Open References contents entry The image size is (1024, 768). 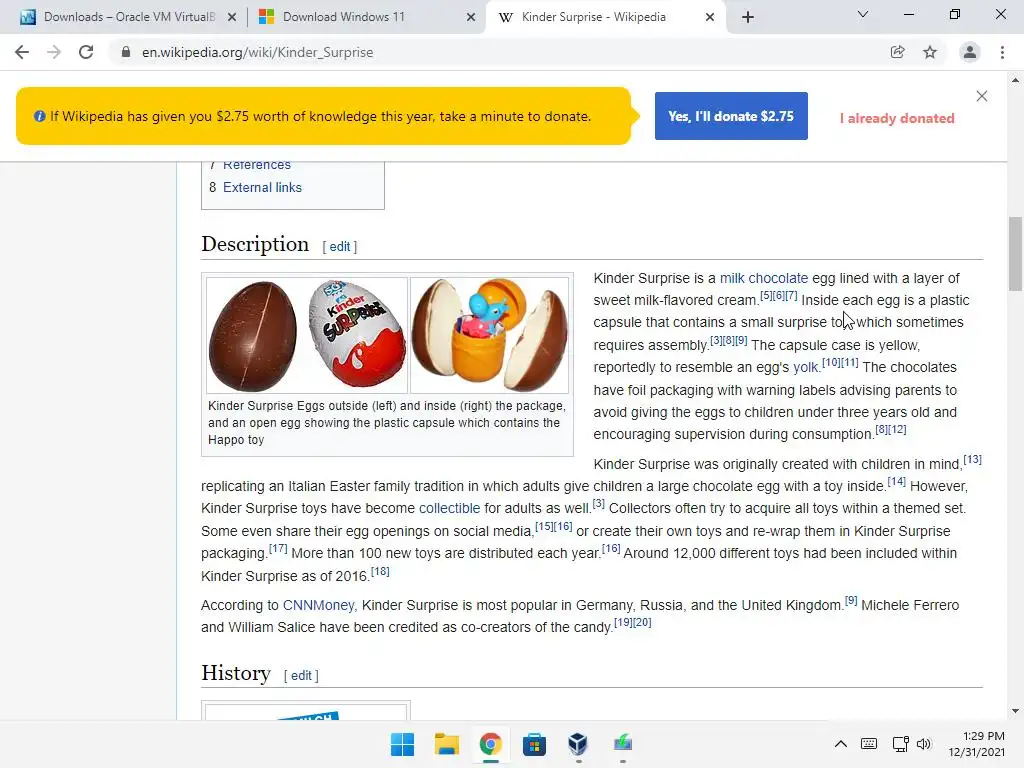pos(257,165)
